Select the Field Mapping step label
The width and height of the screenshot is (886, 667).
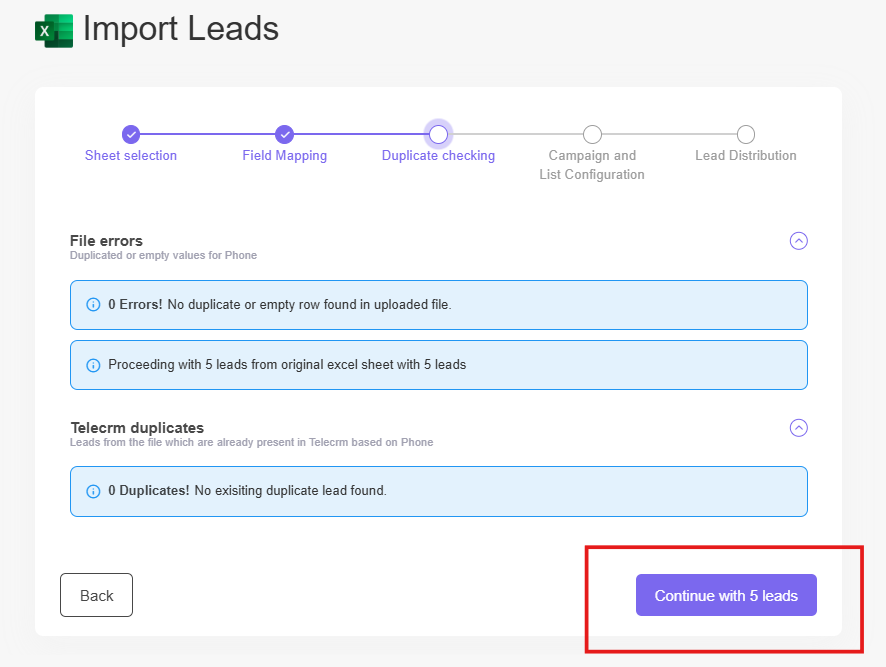tap(284, 156)
